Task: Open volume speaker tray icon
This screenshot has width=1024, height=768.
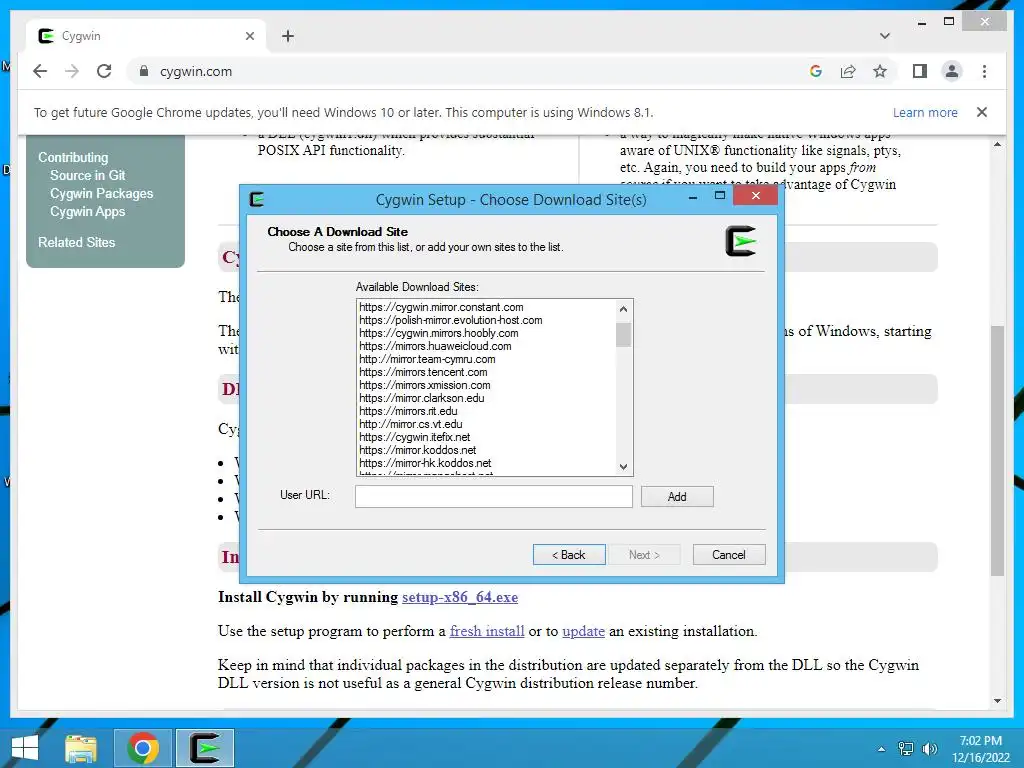Action: [929, 749]
